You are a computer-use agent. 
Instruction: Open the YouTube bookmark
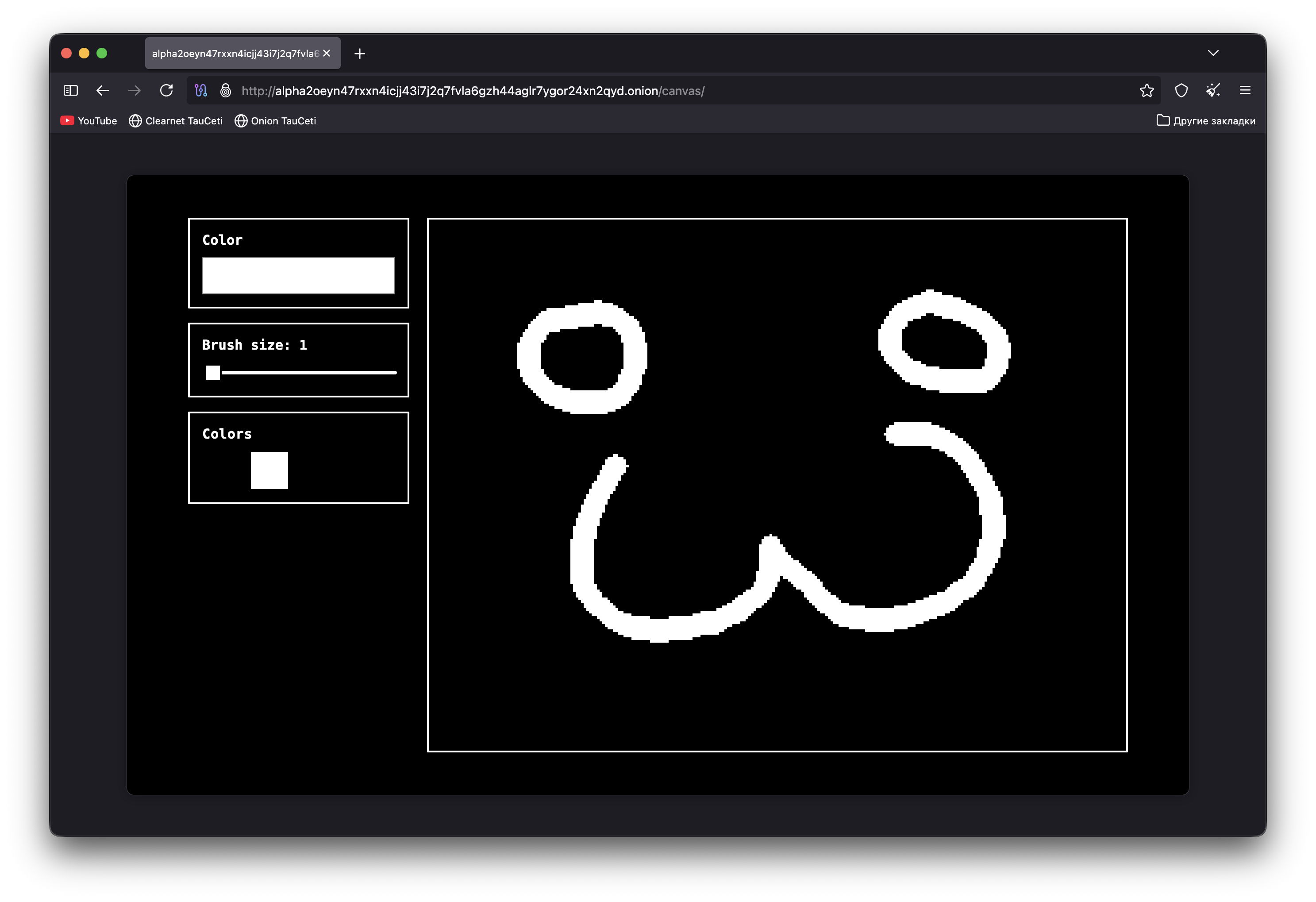(x=89, y=121)
